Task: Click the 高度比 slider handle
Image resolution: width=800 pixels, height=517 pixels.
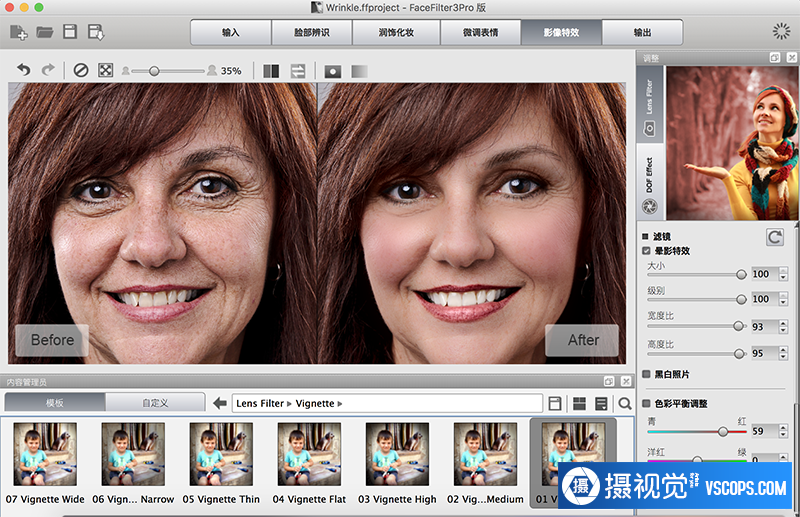Action: [739, 353]
